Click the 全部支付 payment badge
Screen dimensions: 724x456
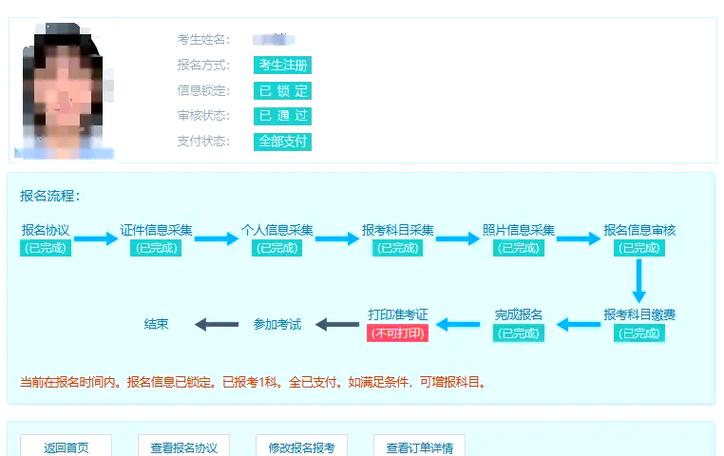click(x=283, y=141)
